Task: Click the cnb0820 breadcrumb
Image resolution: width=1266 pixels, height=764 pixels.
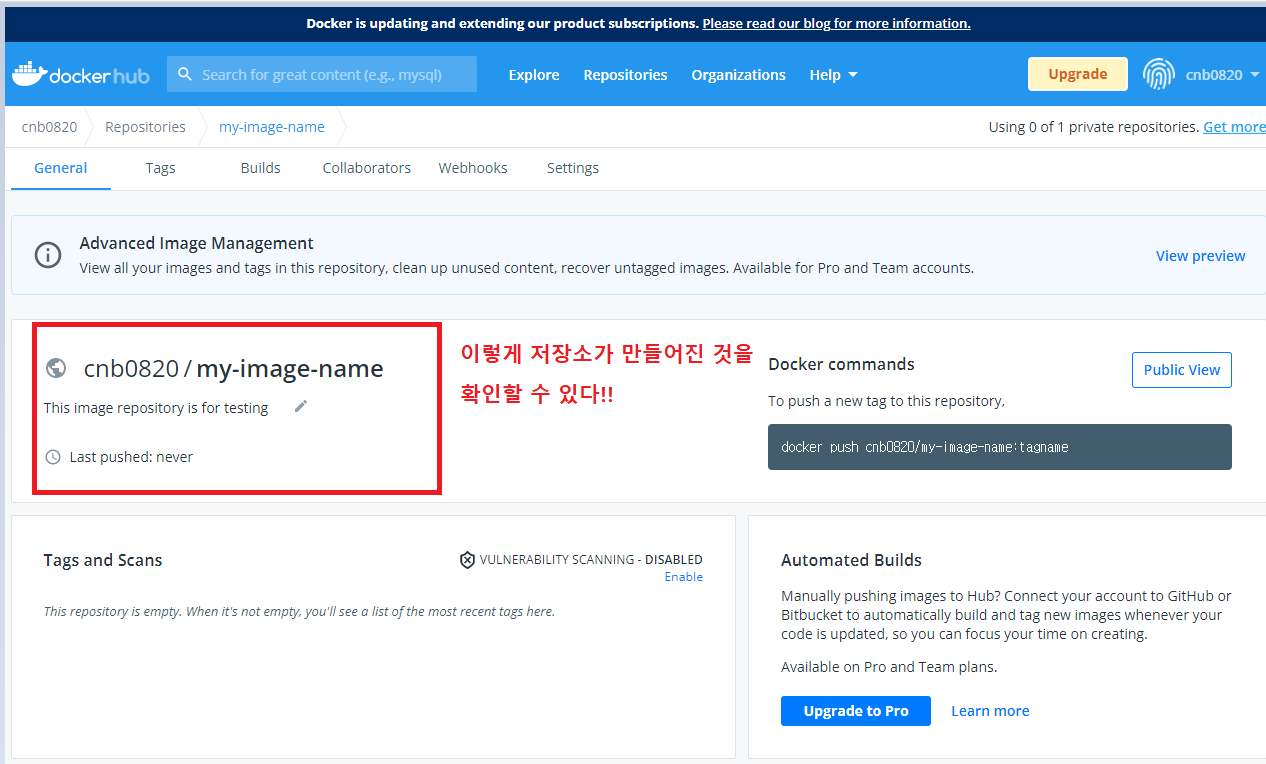Action: (49, 127)
